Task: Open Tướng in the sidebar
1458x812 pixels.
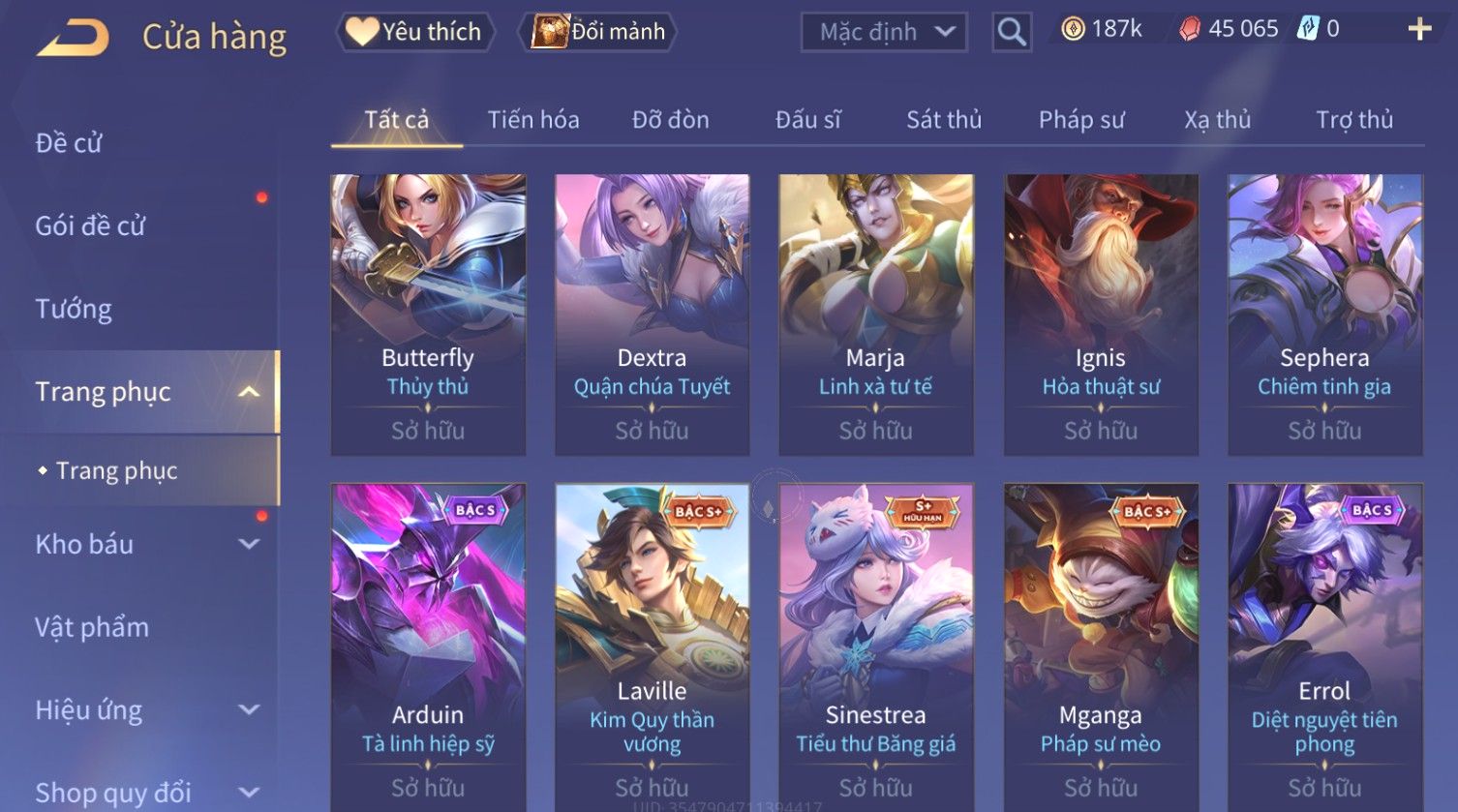Action: click(x=74, y=309)
